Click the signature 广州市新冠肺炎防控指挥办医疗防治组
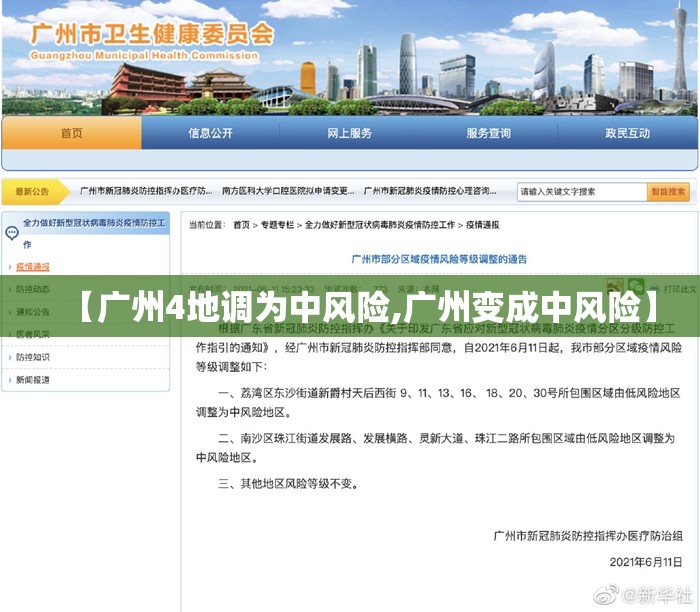Image resolution: width=700 pixels, height=612 pixels. click(588, 536)
